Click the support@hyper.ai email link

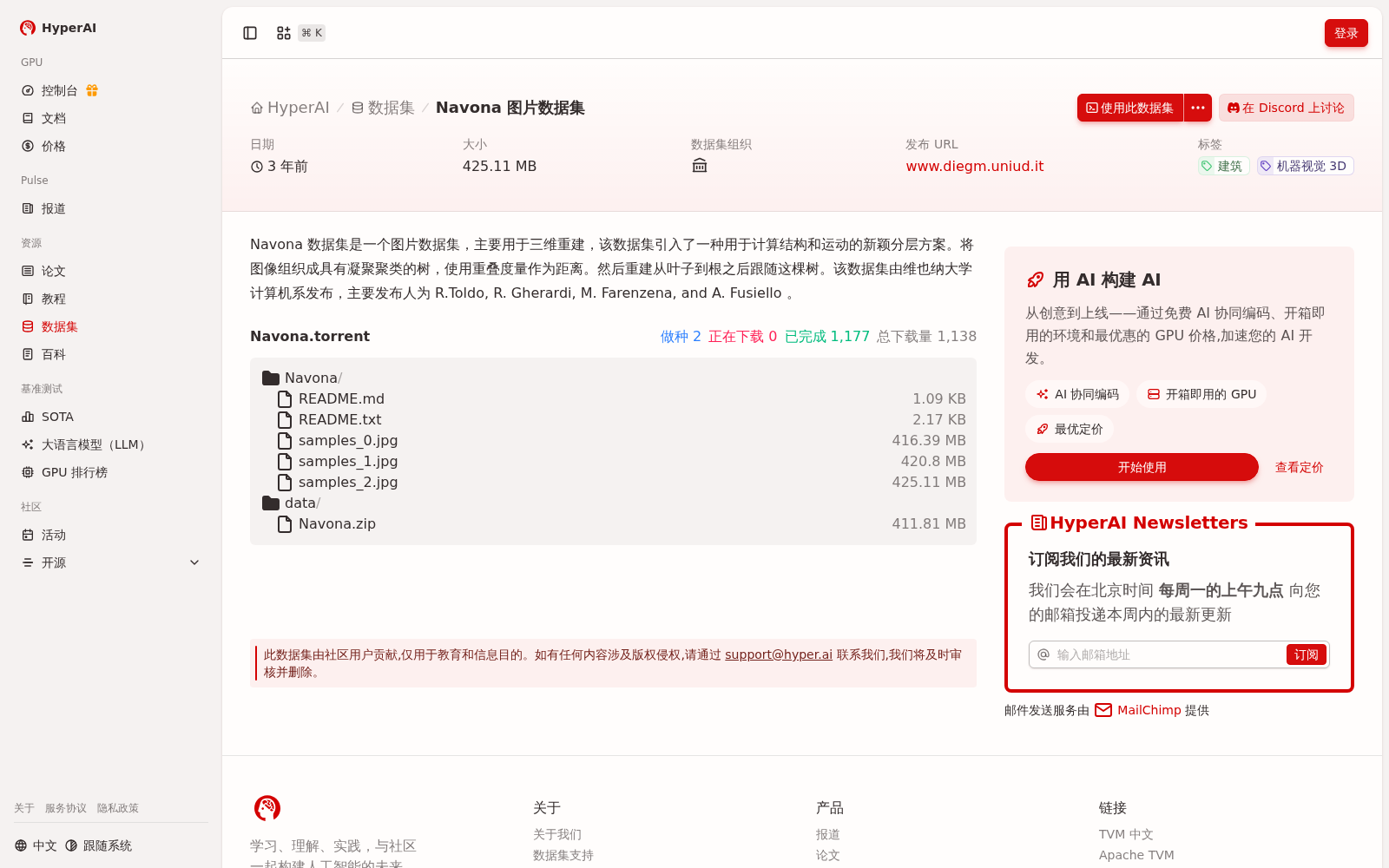pyautogui.click(x=779, y=654)
